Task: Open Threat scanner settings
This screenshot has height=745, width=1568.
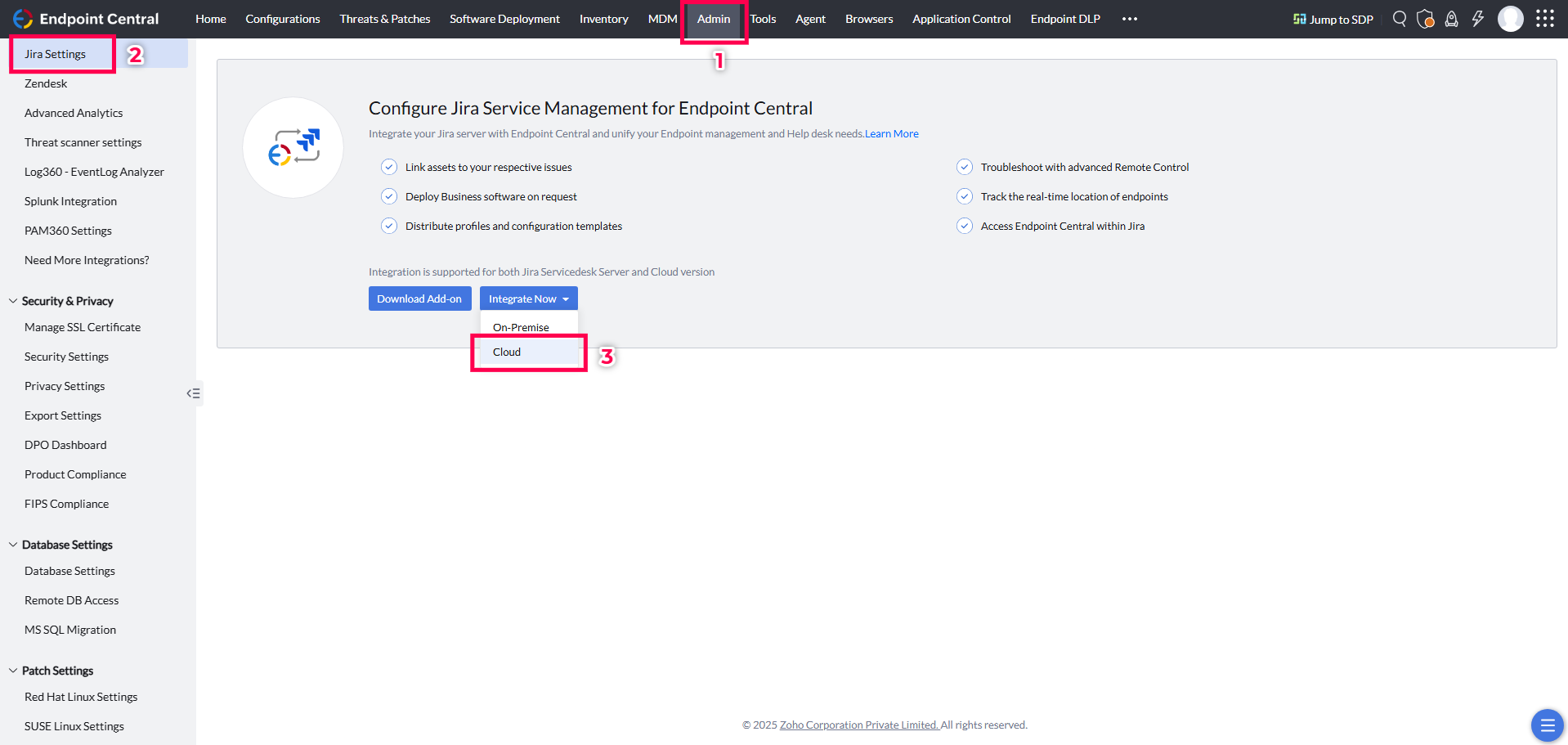Action: [83, 142]
